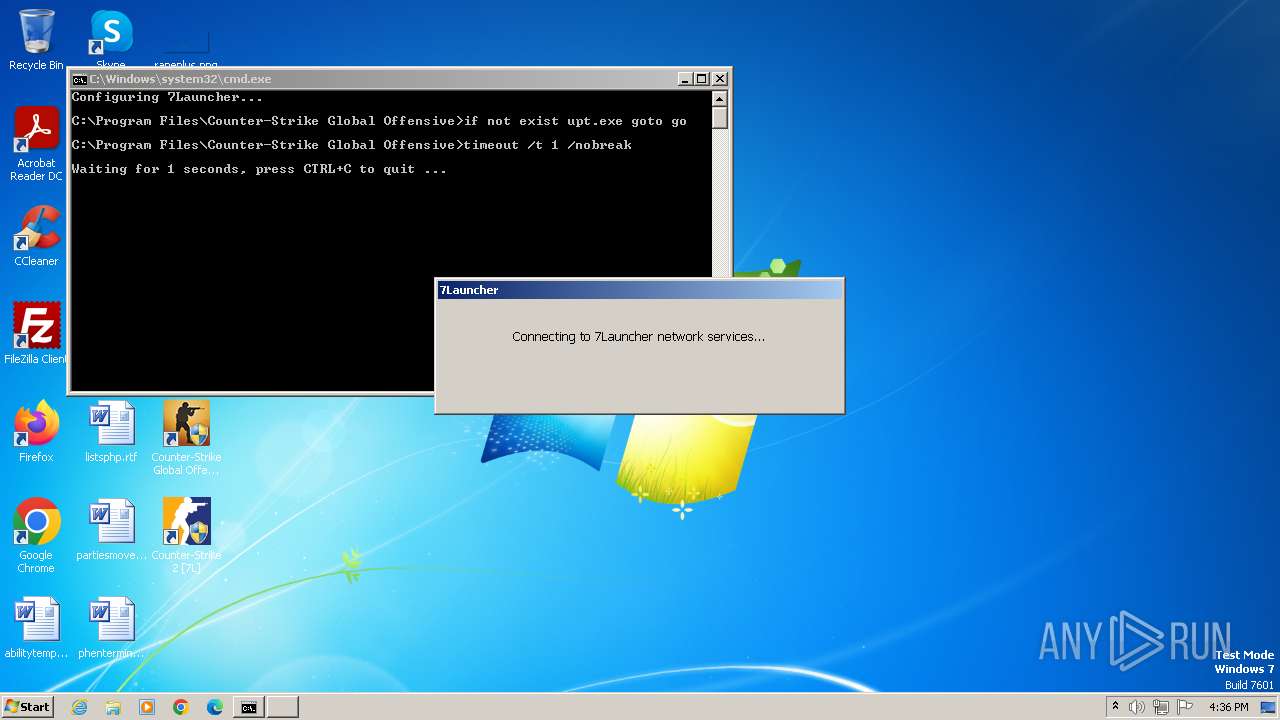Open Internet Explorer from taskbar
Image resolution: width=1280 pixels, height=720 pixels.
point(80,707)
